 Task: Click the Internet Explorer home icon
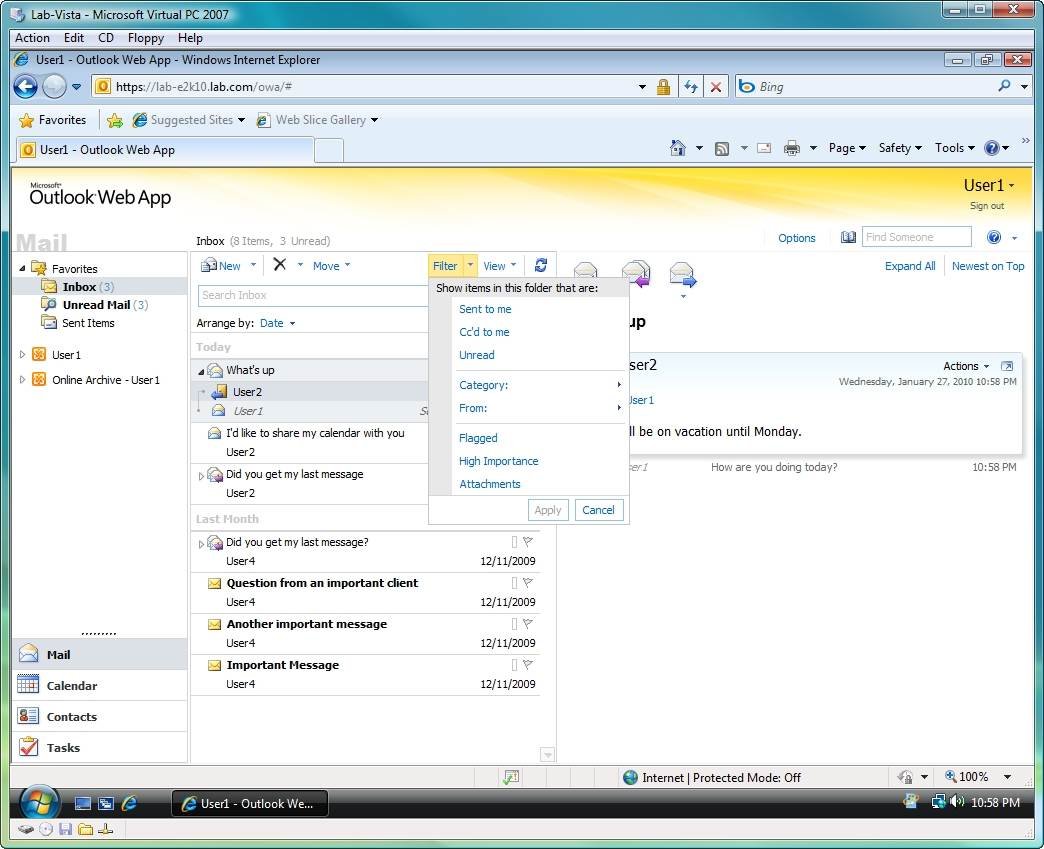(x=678, y=148)
